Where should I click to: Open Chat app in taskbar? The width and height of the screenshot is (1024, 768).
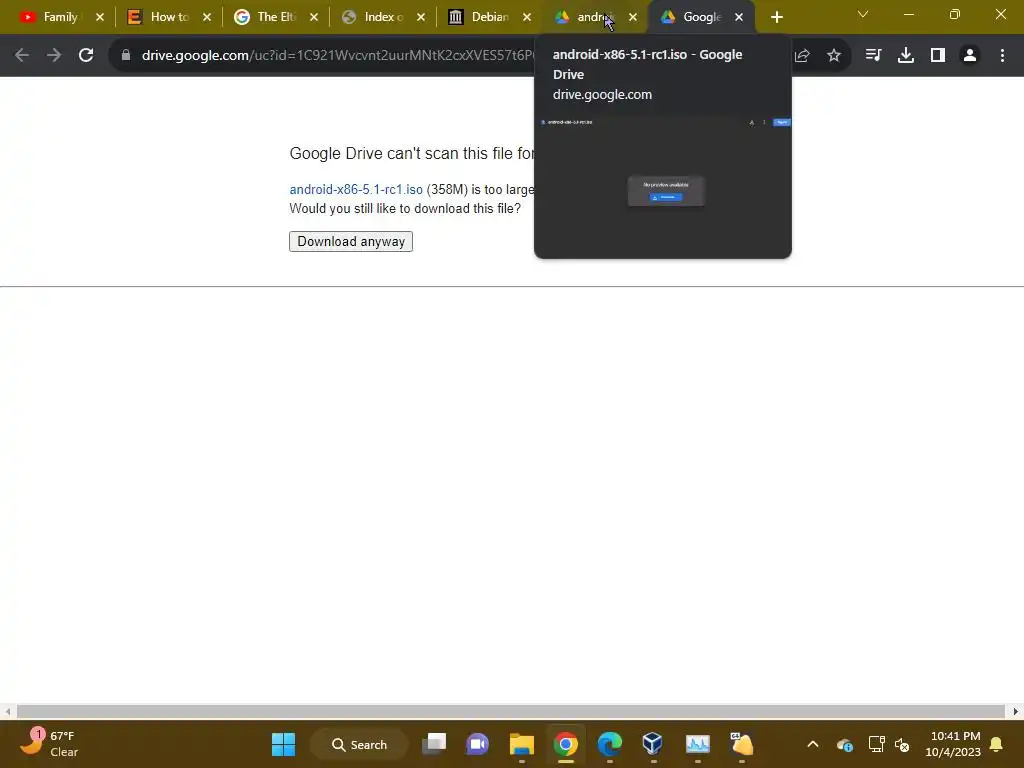[x=478, y=744]
